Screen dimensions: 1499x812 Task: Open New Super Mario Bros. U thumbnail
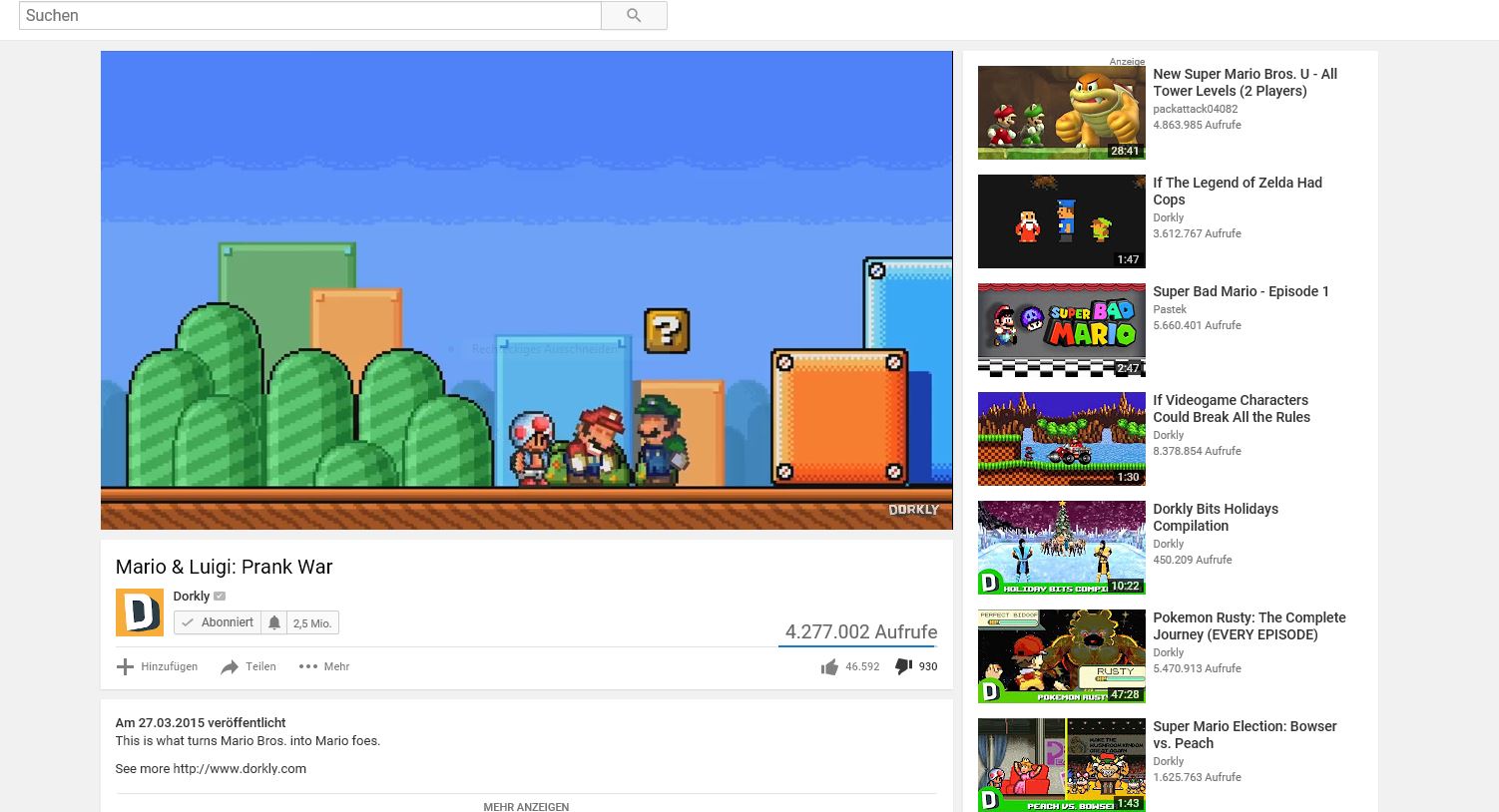(x=1062, y=113)
